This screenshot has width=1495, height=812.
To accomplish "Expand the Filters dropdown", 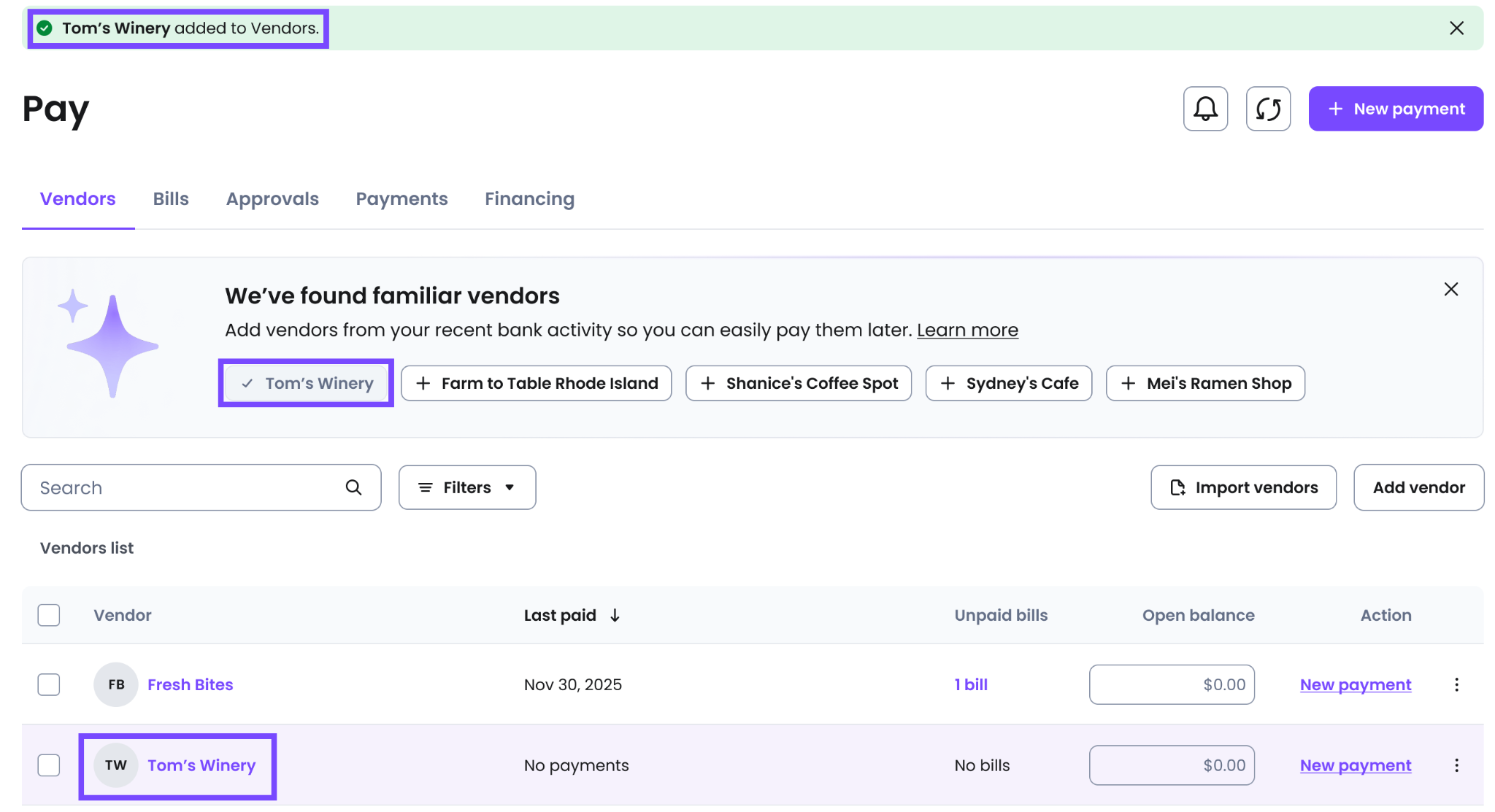I will (467, 487).
